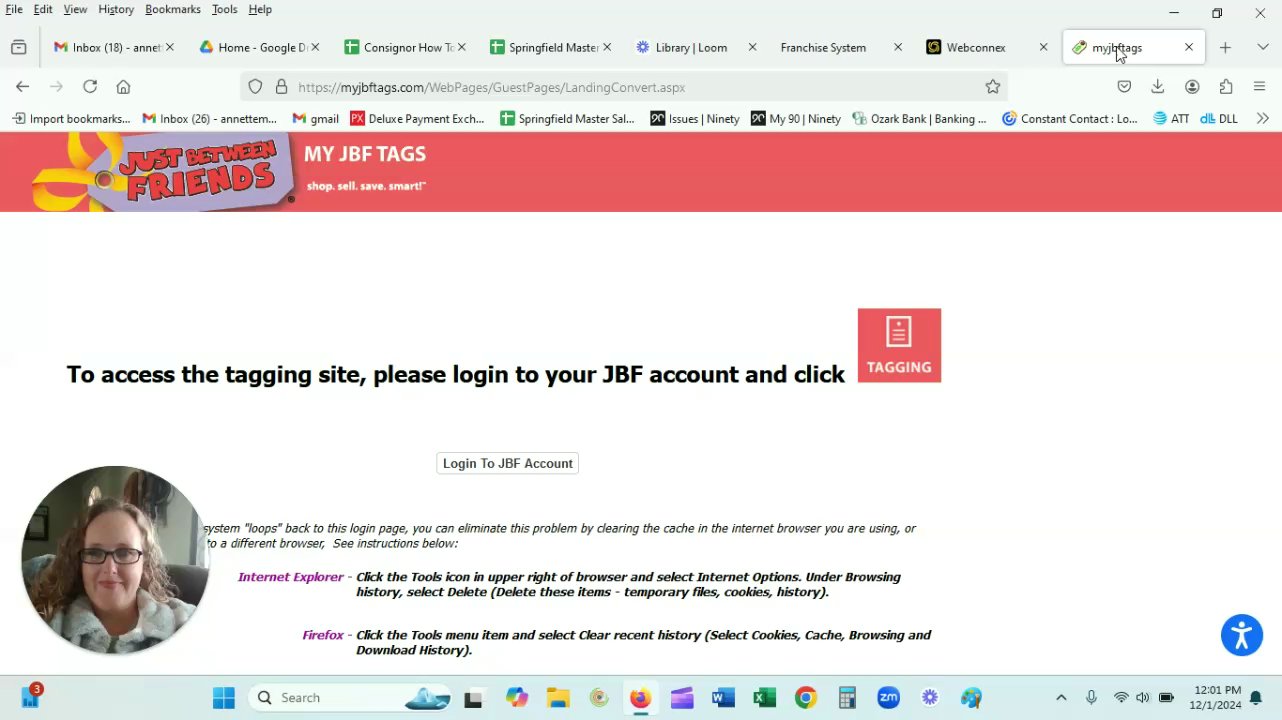Open the Pocket save icon
This screenshot has width=1282, height=720.
point(1124,87)
